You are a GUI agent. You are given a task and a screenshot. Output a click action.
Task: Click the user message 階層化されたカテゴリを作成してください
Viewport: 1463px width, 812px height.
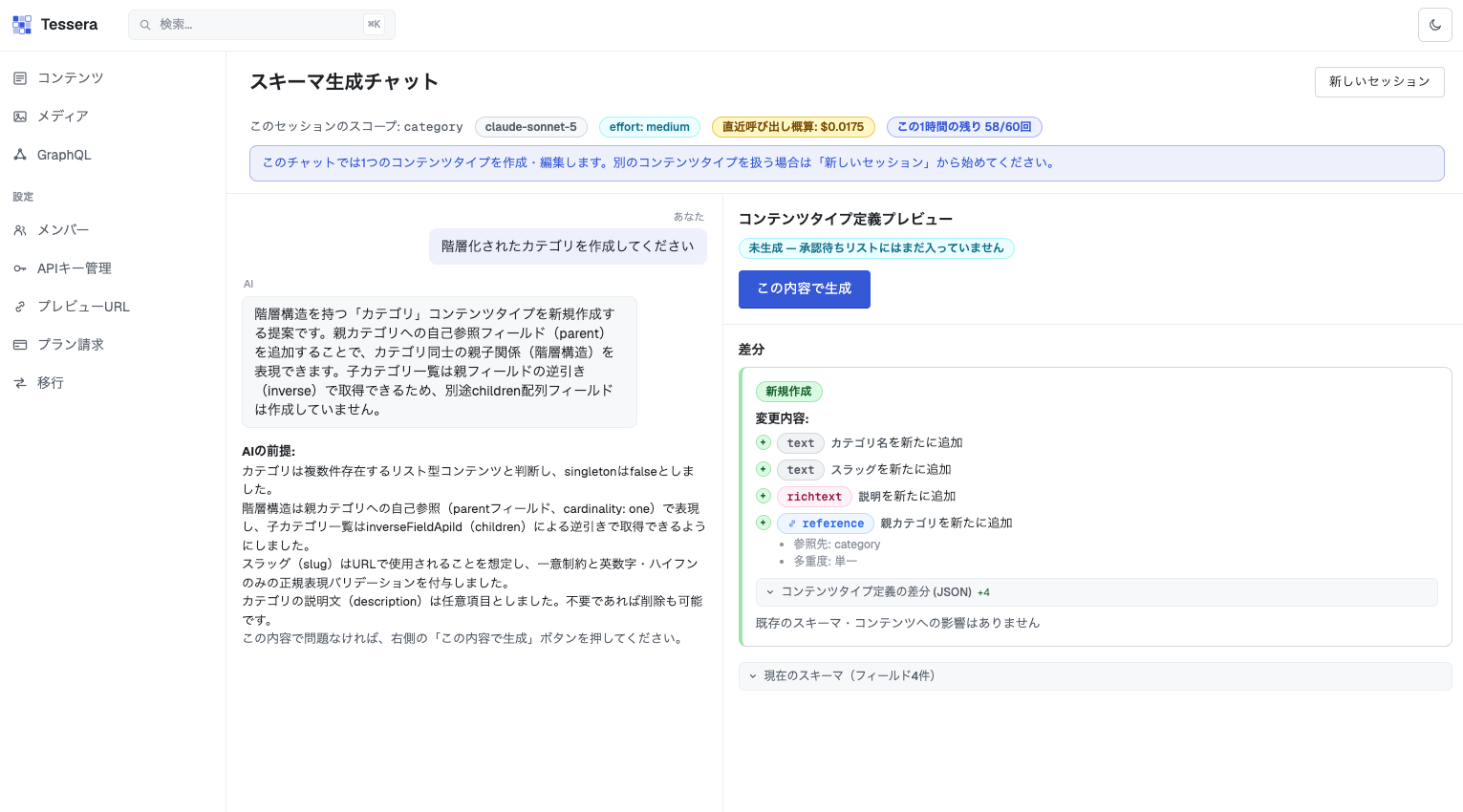[x=568, y=246]
